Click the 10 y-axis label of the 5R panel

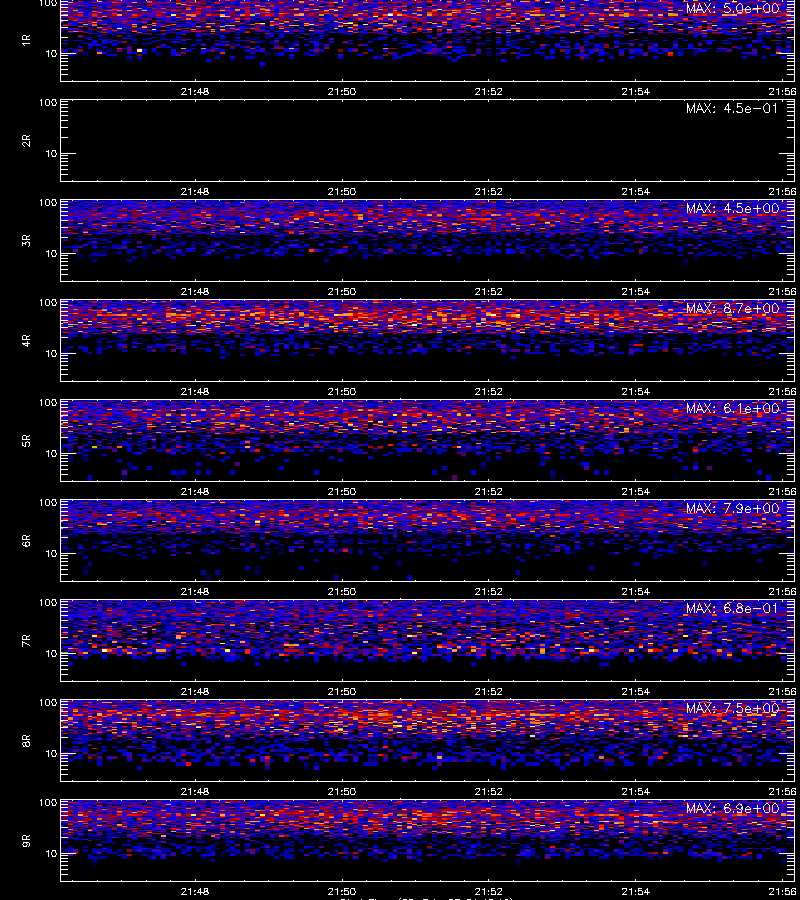(x=51, y=454)
